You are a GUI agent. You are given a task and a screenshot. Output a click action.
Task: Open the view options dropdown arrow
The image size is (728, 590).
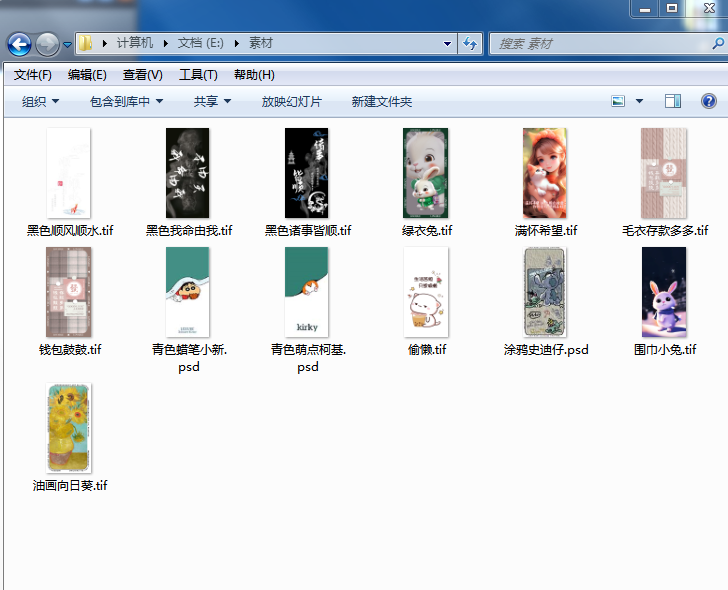coord(639,101)
